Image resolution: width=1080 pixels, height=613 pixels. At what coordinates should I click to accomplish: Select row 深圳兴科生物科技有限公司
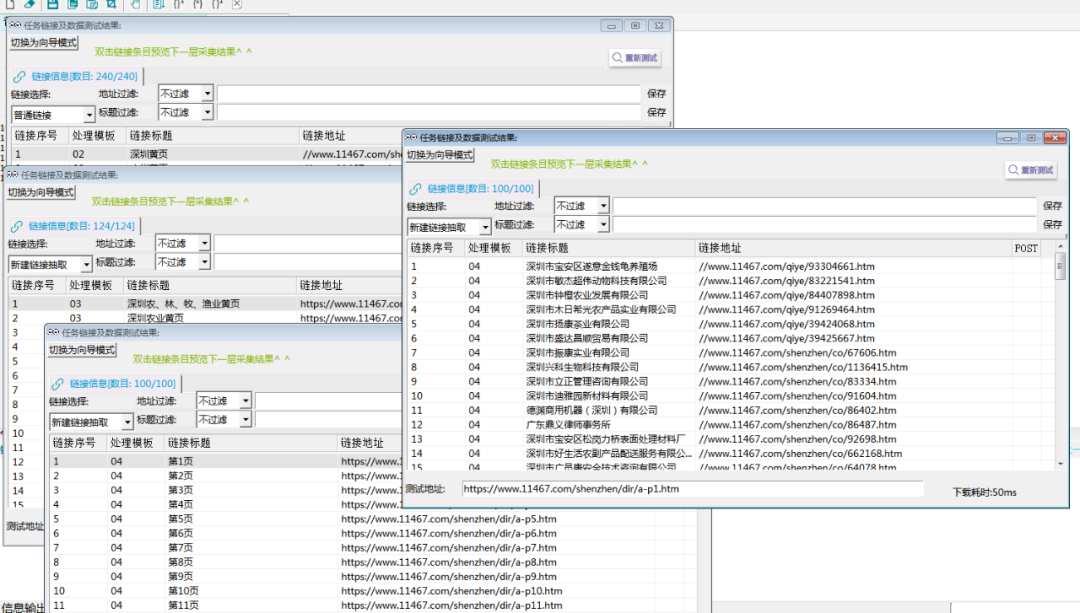pos(730,367)
